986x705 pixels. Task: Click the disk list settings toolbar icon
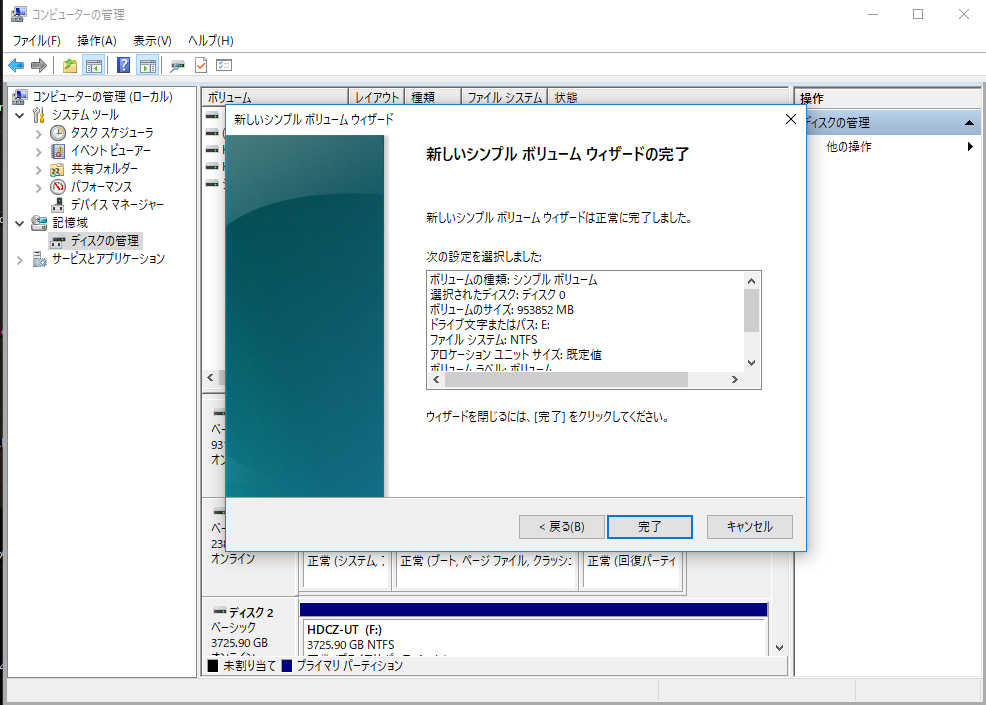(x=224, y=65)
